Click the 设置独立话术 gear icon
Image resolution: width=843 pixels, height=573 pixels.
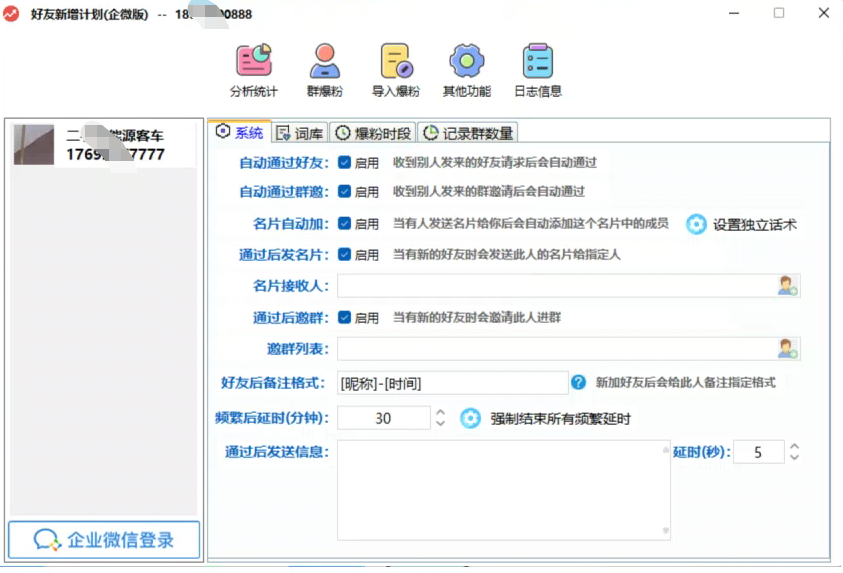click(696, 224)
